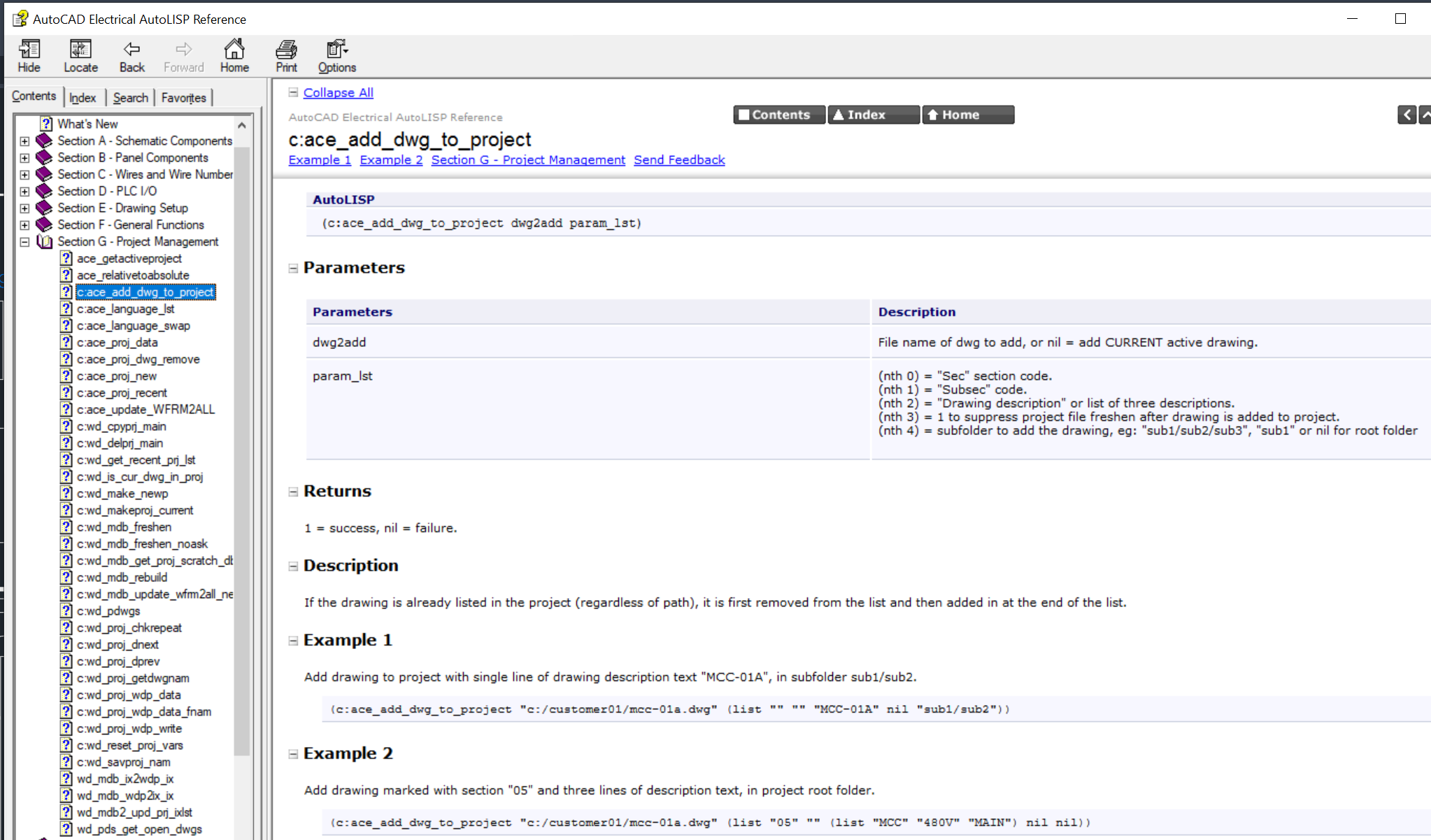Click the contents tree scroll up arrow

[242, 125]
